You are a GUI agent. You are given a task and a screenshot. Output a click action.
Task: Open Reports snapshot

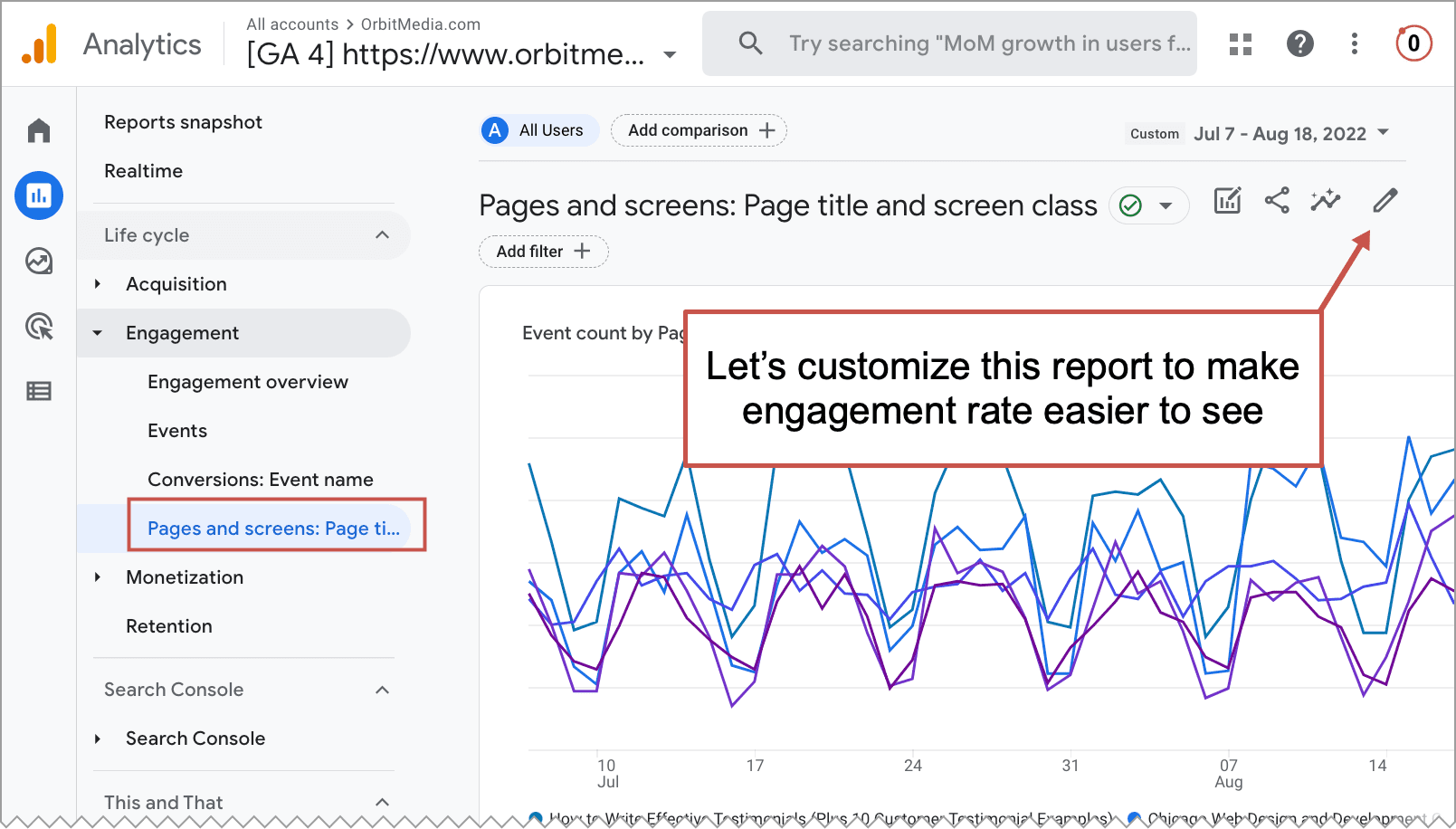(x=183, y=122)
